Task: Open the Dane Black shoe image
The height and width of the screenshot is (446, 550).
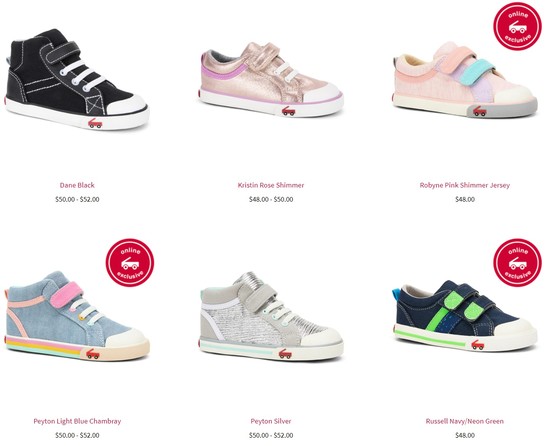Action: (x=77, y=80)
